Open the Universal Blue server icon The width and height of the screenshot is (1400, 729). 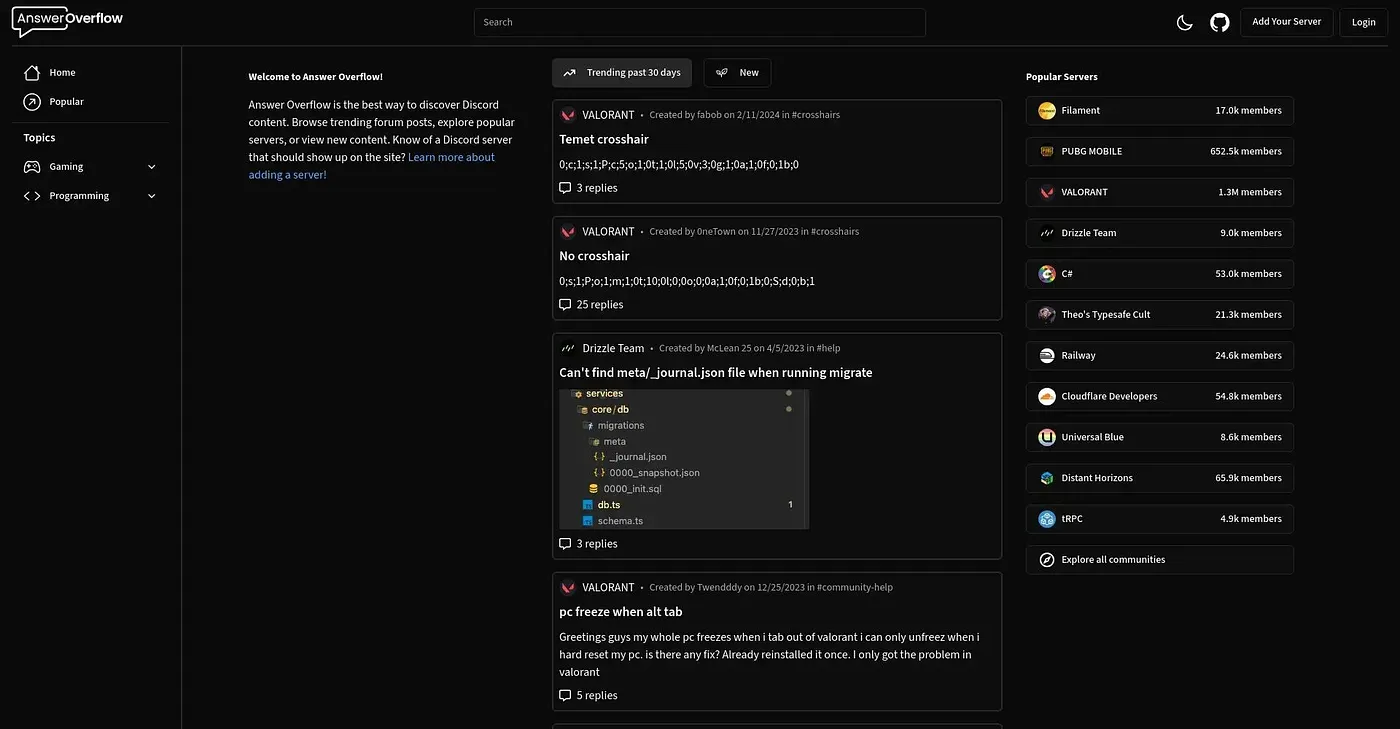pos(1047,437)
